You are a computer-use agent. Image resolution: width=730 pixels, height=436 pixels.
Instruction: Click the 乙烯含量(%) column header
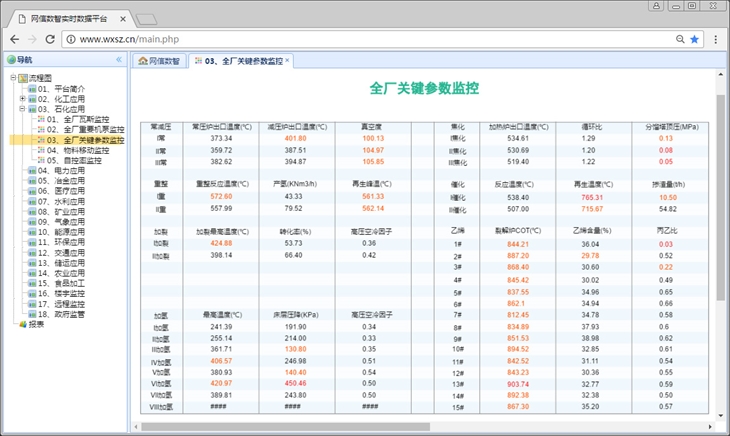592,230
